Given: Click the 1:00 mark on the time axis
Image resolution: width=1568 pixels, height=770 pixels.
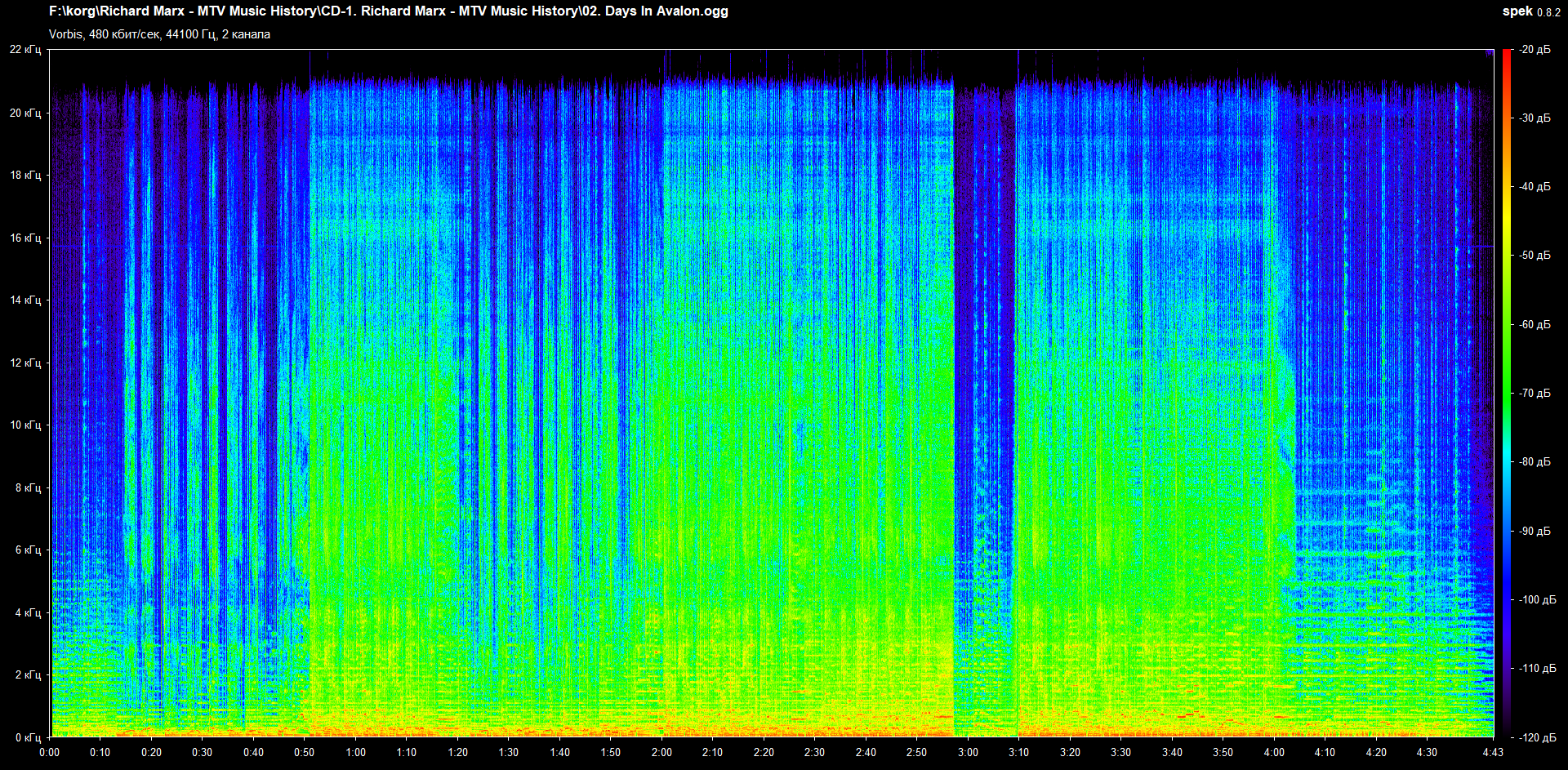Looking at the screenshot, I should (x=355, y=752).
